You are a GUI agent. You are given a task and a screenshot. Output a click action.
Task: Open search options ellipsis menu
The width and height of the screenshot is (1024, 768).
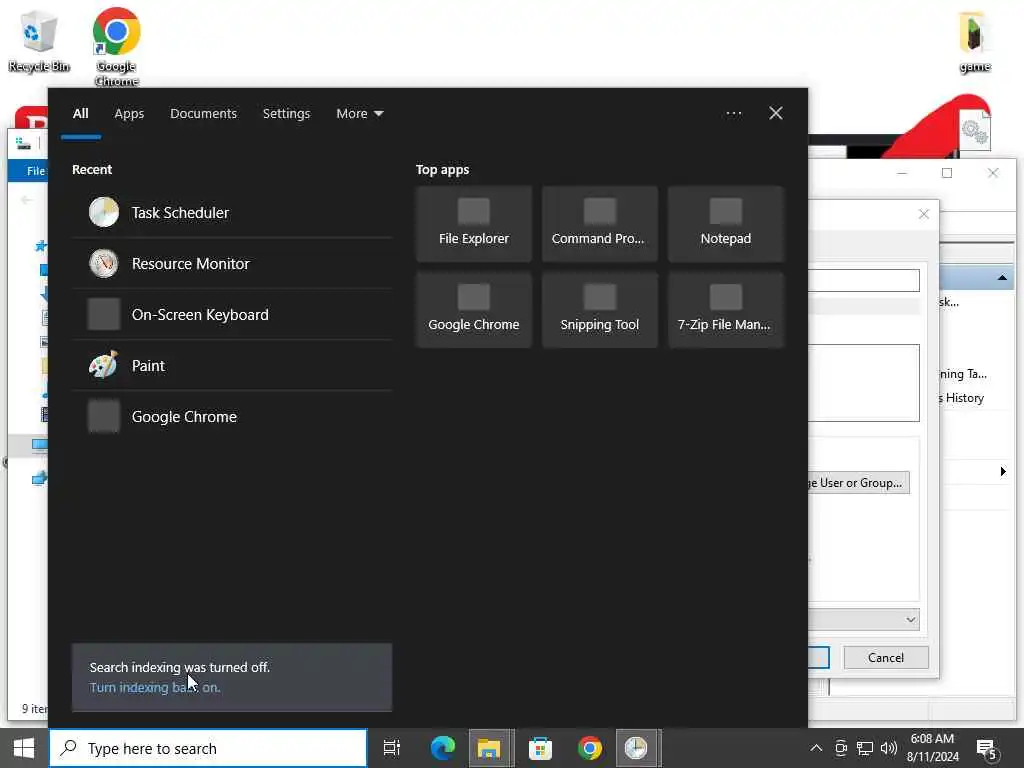click(733, 114)
